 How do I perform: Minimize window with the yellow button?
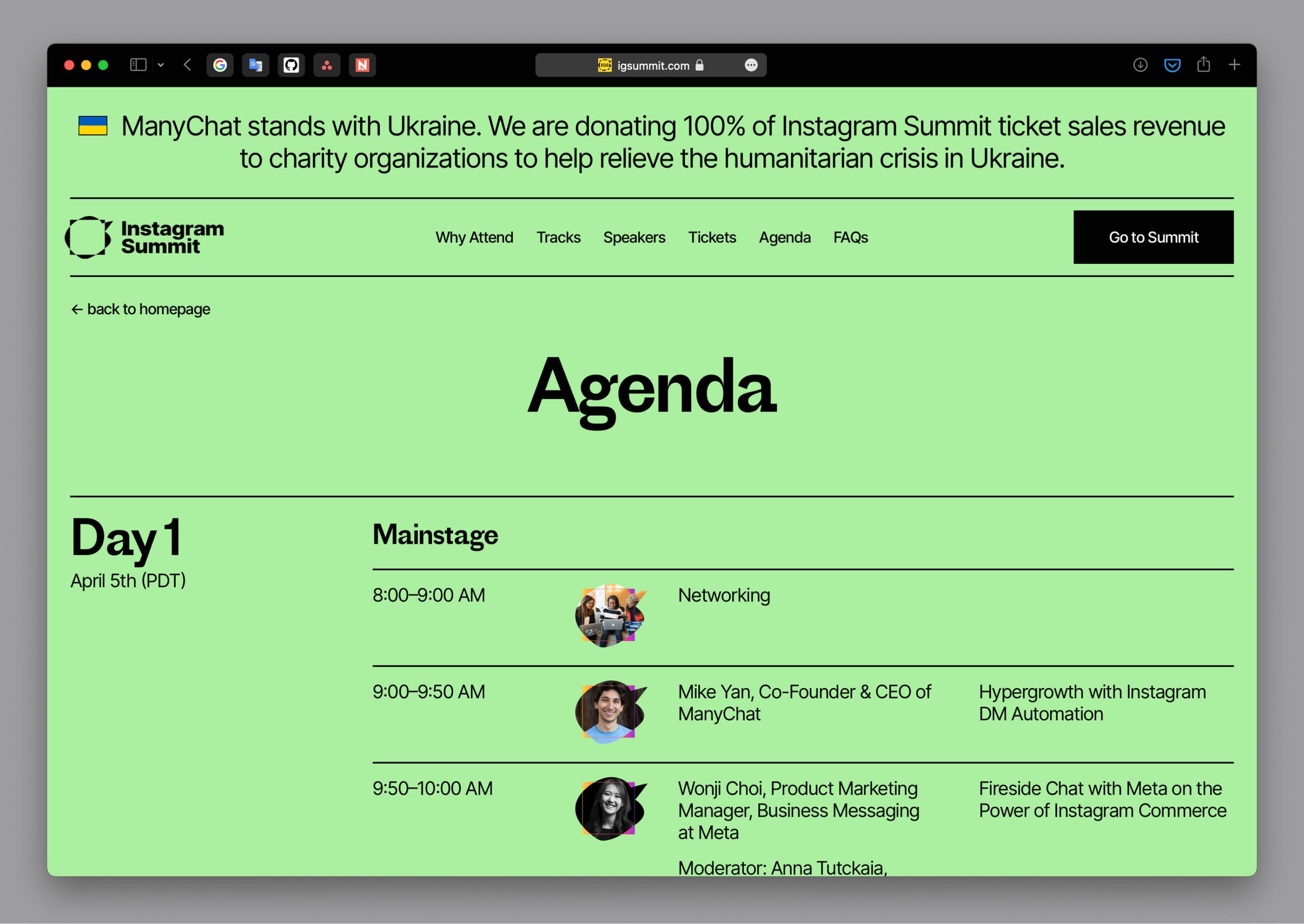(87, 65)
